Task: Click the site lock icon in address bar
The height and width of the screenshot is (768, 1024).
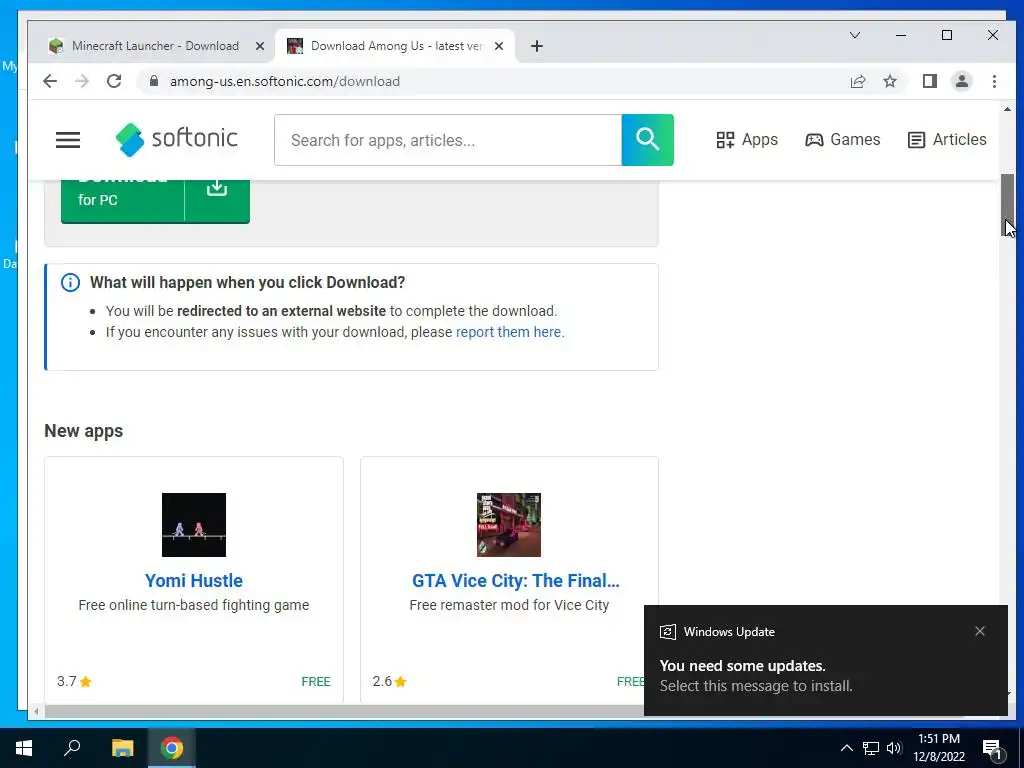Action: (154, 81)
